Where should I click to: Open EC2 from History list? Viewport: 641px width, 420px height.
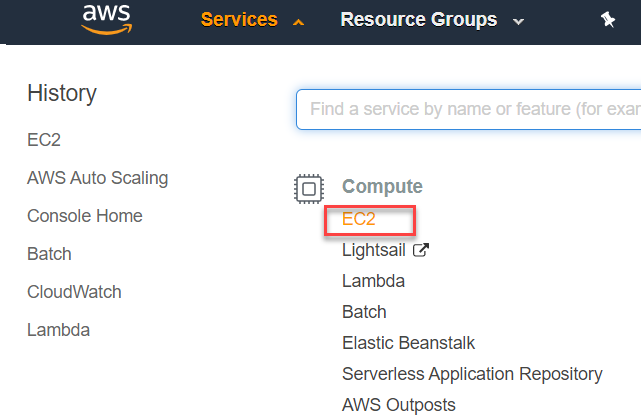click(44, 140)
